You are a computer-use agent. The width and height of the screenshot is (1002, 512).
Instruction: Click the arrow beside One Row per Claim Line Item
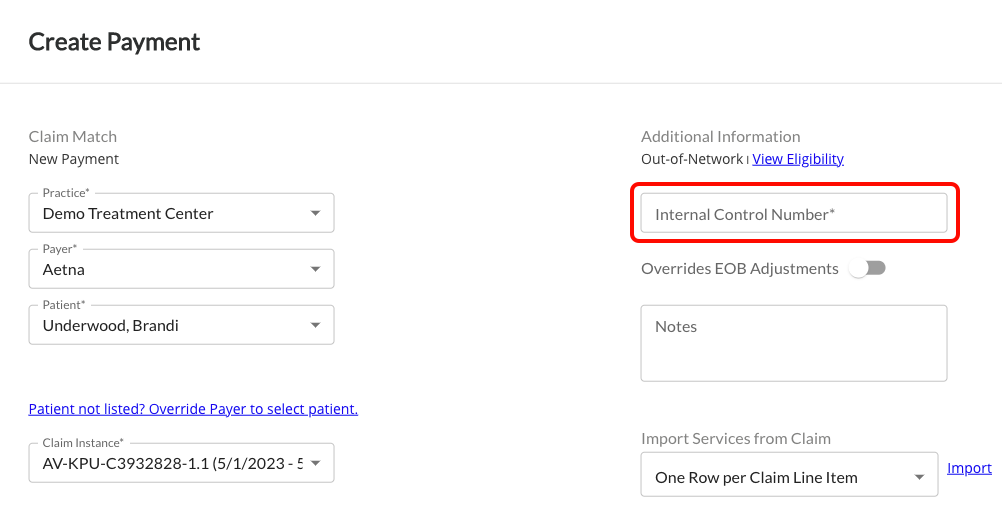pos(919,478)
